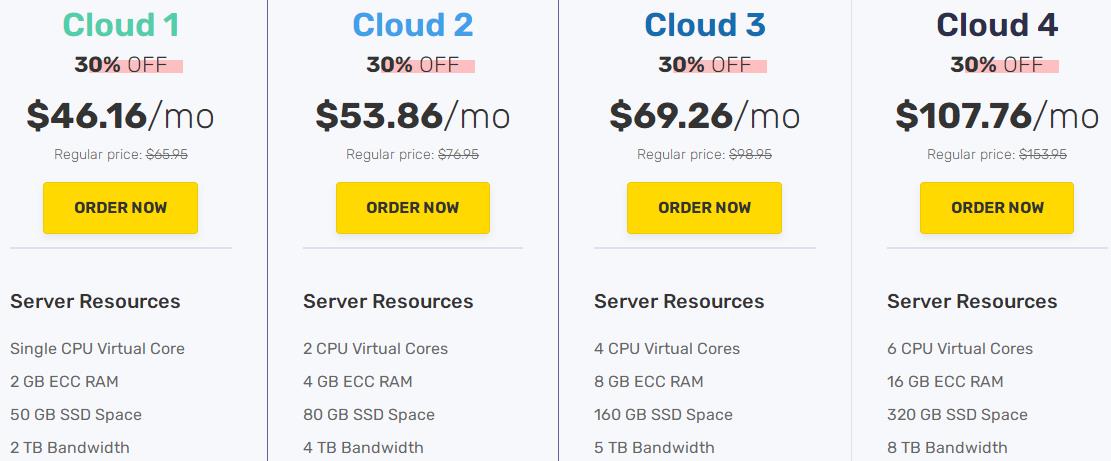This screenshot has height=461, width=1111.
Task: Pick the $107.76/mo price text
Action: click(x=997, y=116)
